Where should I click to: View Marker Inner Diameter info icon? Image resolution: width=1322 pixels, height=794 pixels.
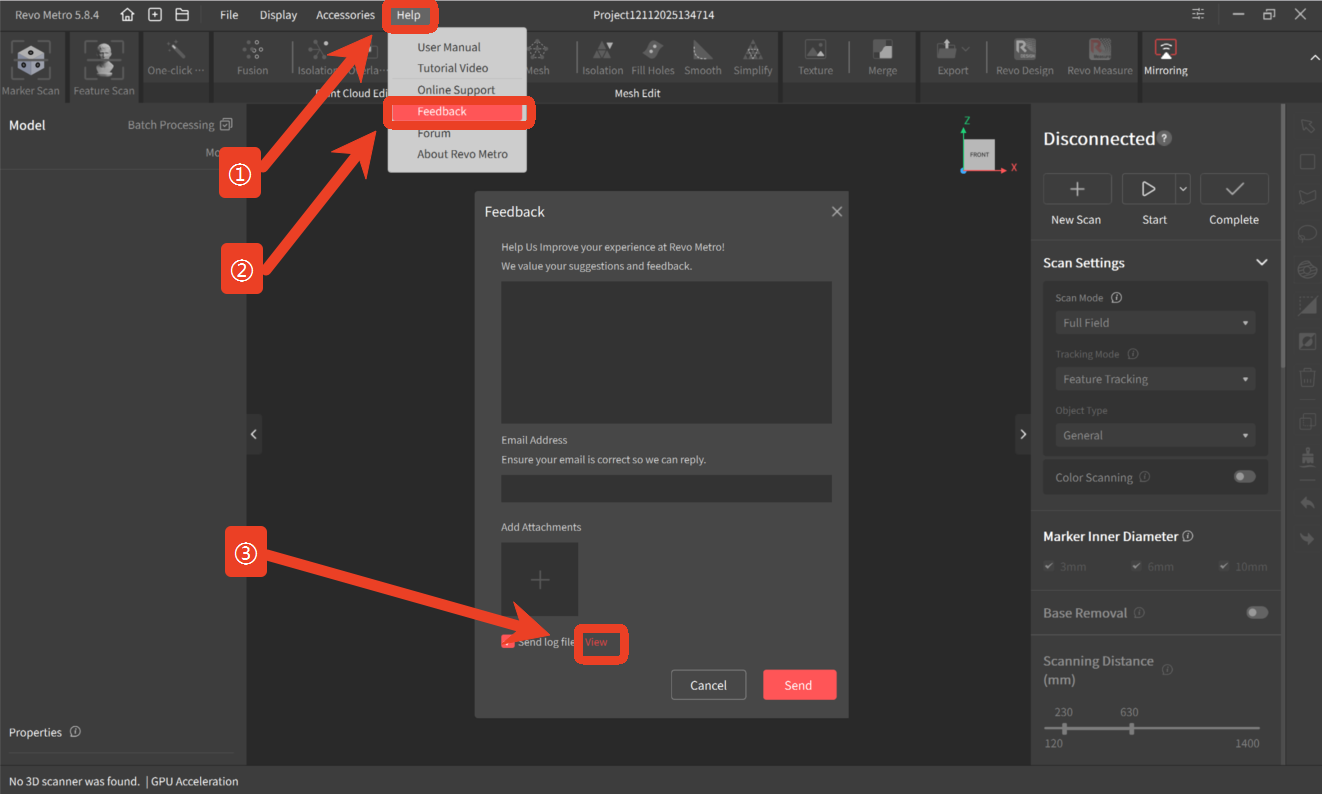[x=1188, y=537]
